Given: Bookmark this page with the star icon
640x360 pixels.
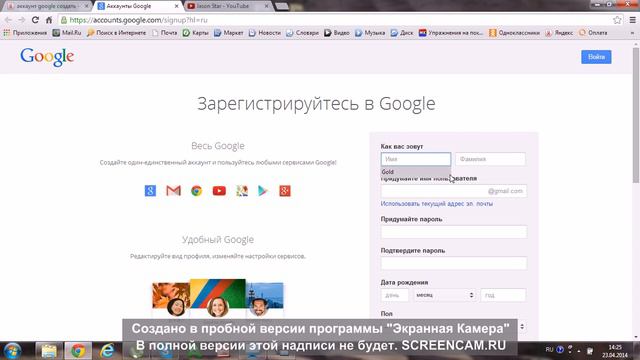Looking at the screenshot, I should [x=617, y=20].
